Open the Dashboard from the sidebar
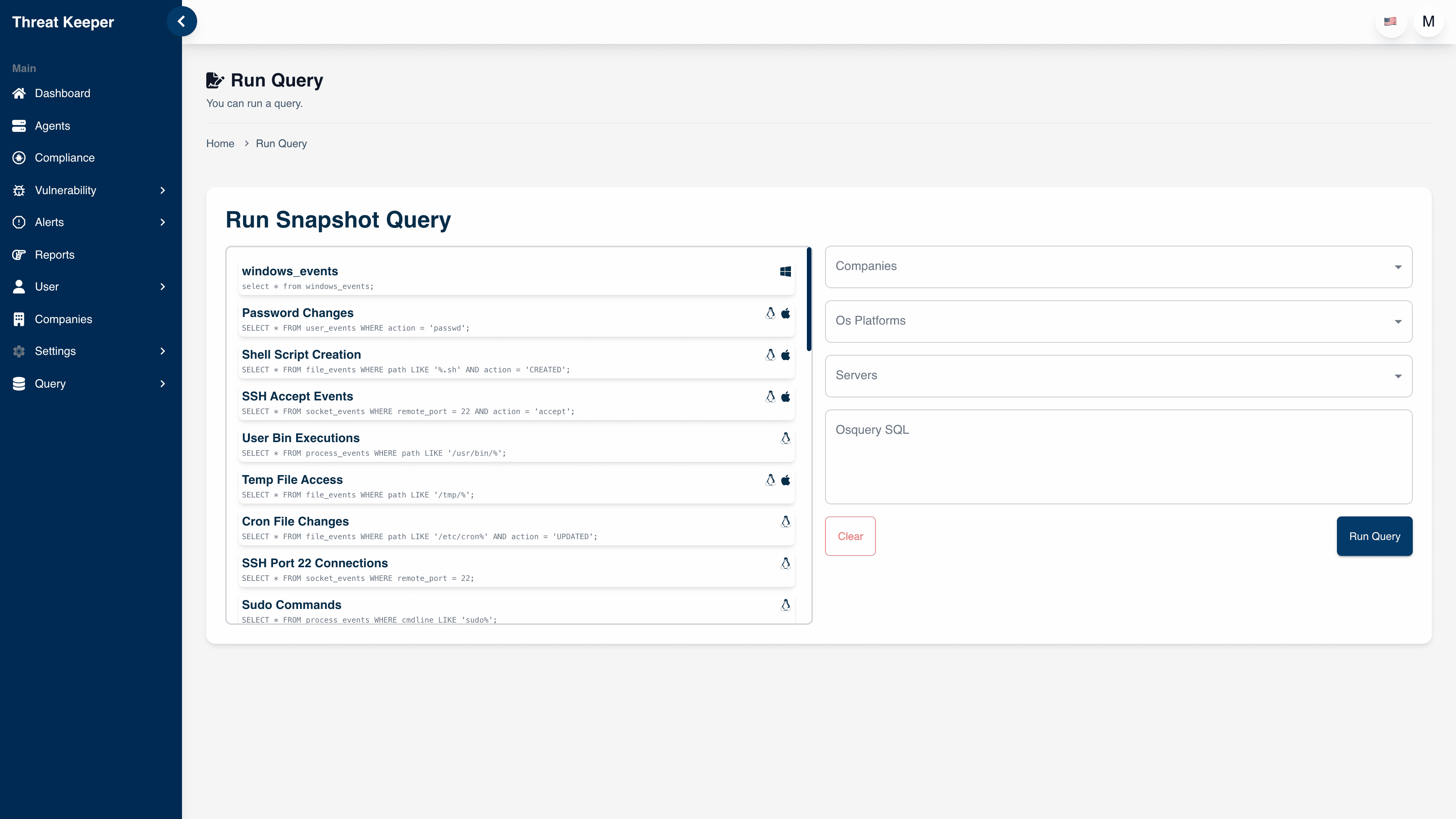1456x819 pixels. 62,93
